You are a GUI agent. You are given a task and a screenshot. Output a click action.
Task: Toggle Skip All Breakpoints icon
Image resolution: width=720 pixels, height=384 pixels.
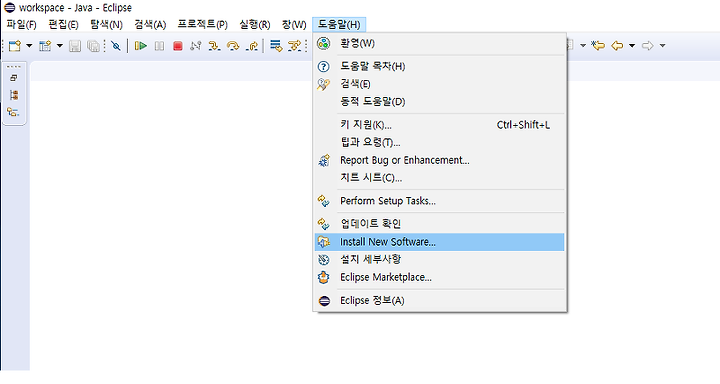pyautogui.click(x=116, y=45)
